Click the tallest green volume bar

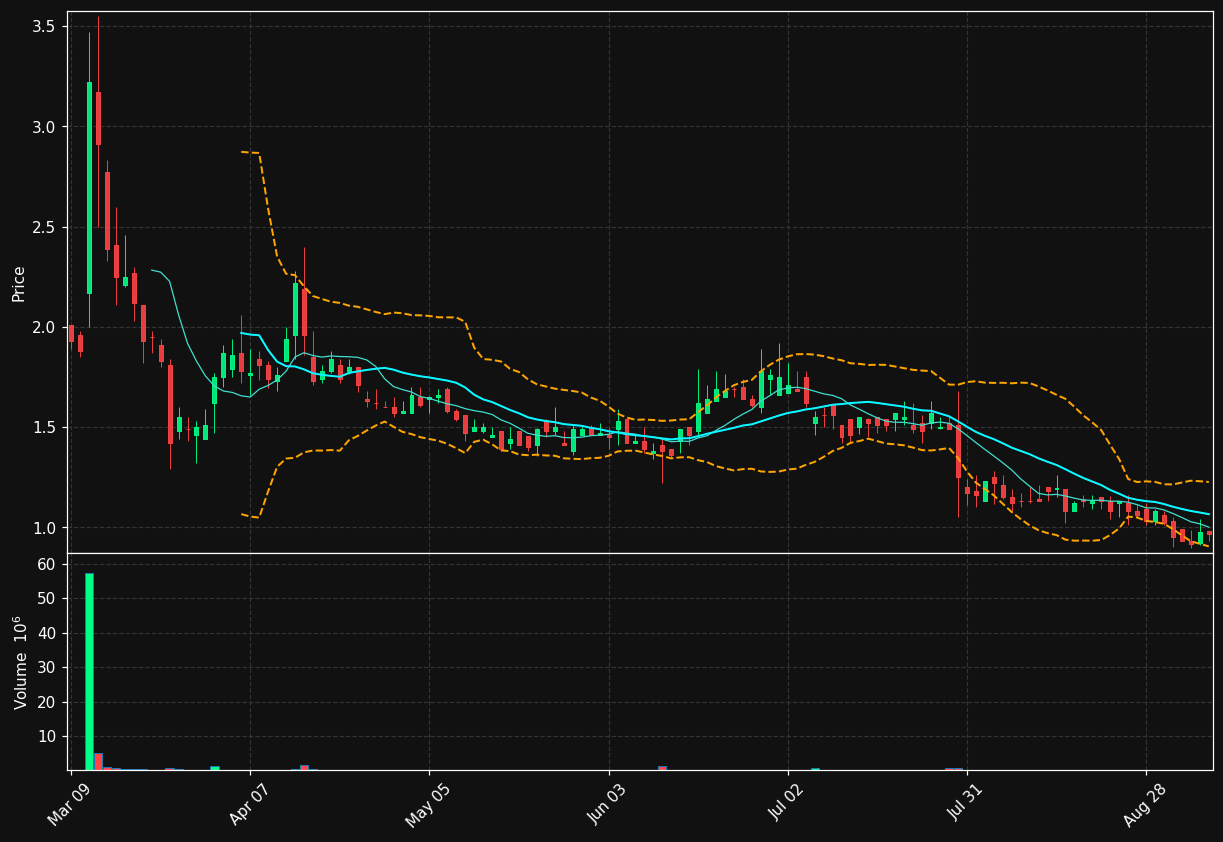(89, 671)
